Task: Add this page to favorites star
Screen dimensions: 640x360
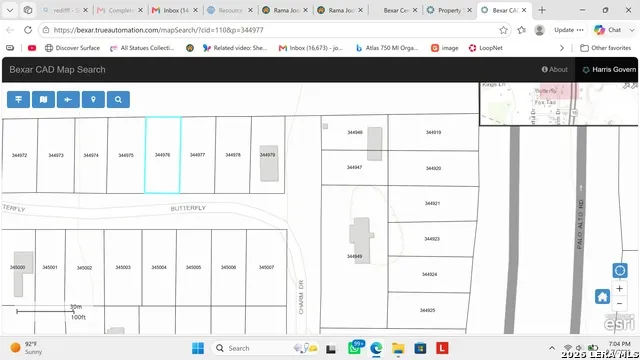Action: (503, 30)
